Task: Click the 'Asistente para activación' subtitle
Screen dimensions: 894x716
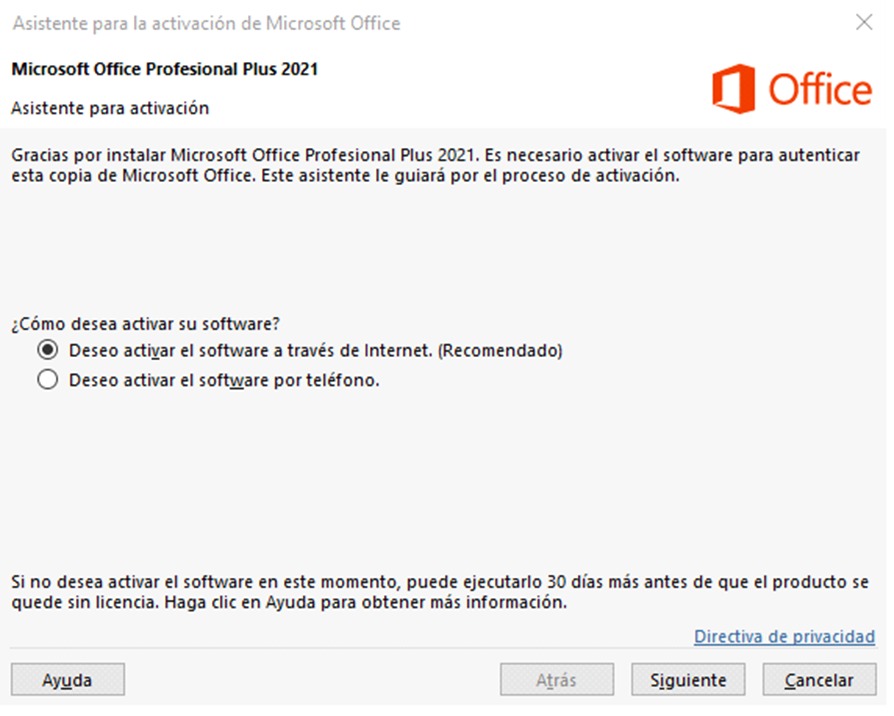Action: [x=110, y=107]
